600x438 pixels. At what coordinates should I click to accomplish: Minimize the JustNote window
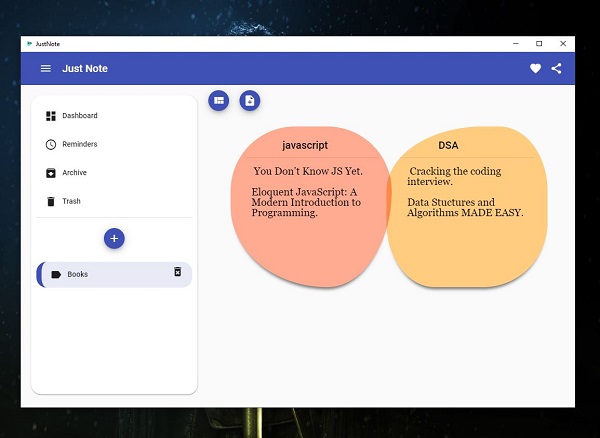[x=516, y=44]
